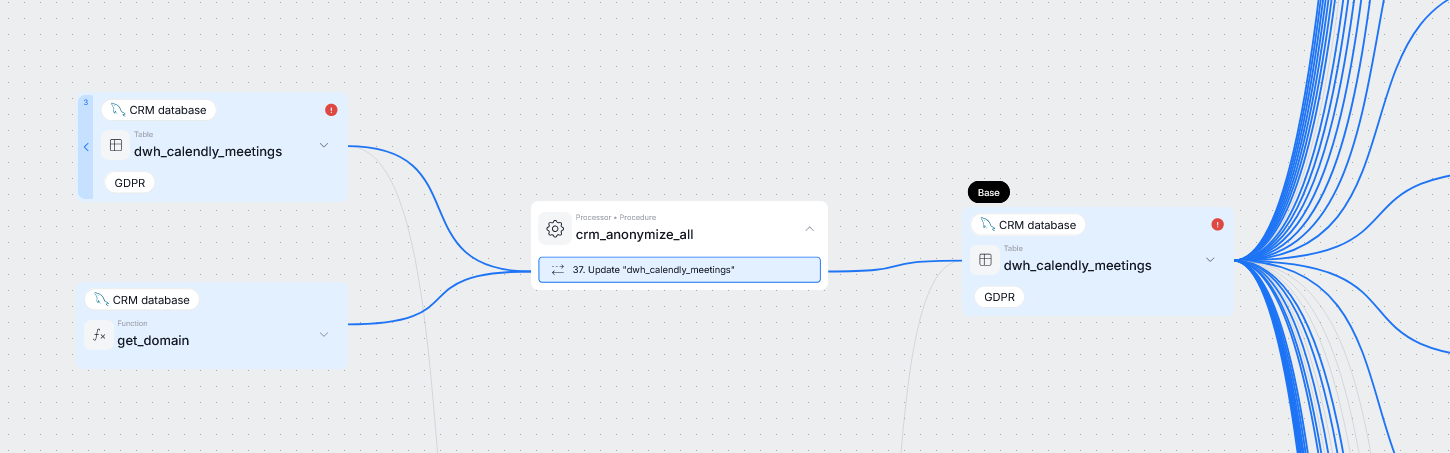Expand the Base dwh_calendly_meetings node chevron
This screenshot has height=453, width=1450.
pyautogui.click(x=1210, y=260)
